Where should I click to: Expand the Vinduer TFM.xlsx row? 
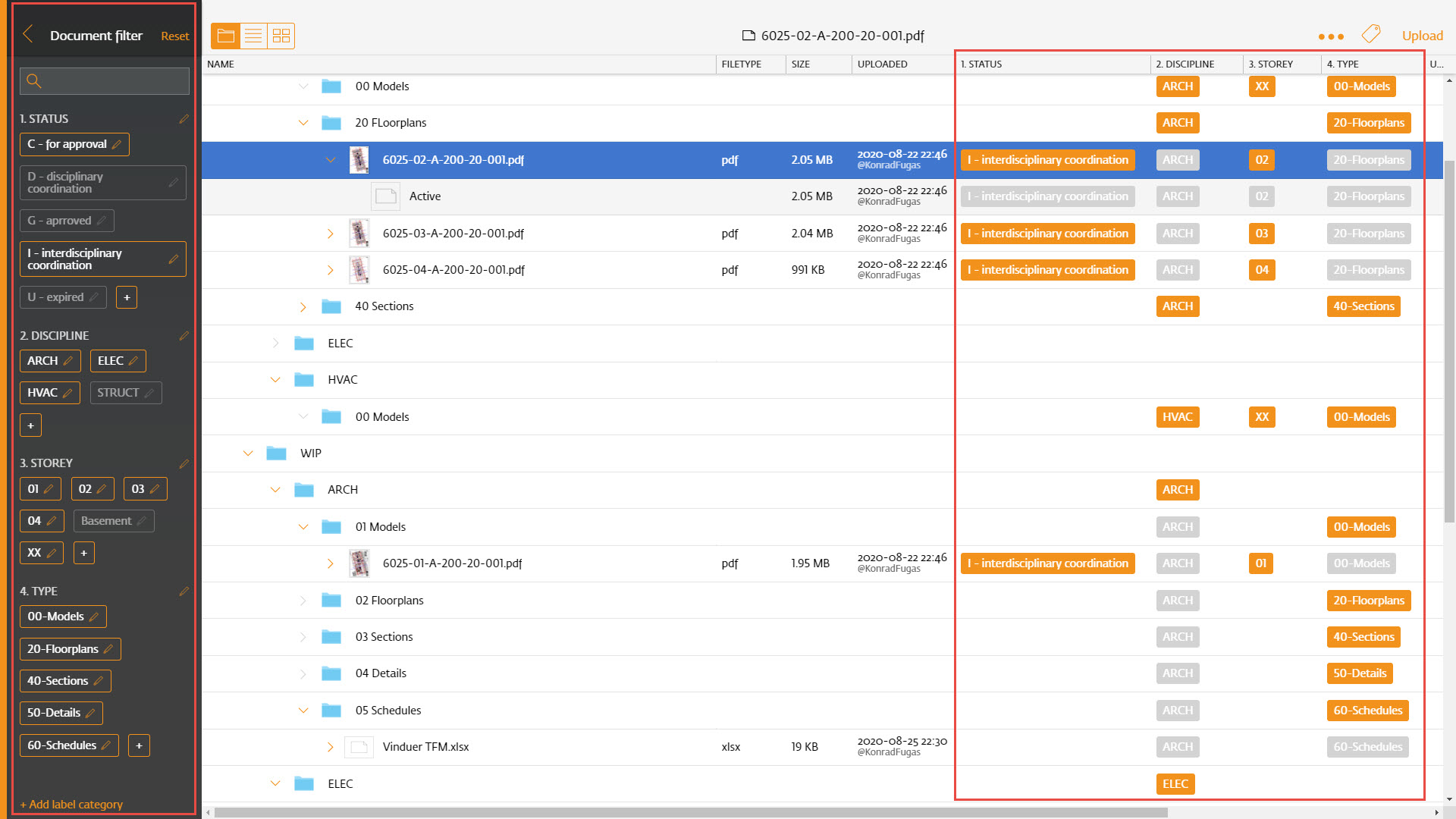[x=331, y=747]
